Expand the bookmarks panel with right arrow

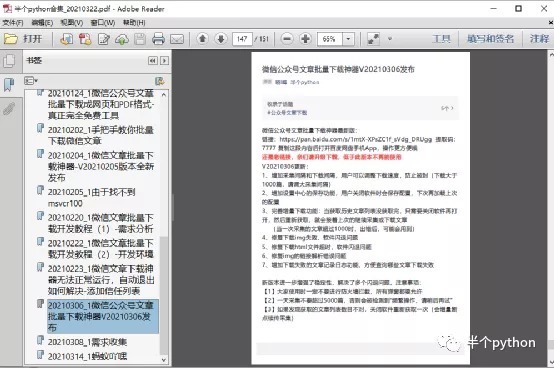tap(164, 61)
